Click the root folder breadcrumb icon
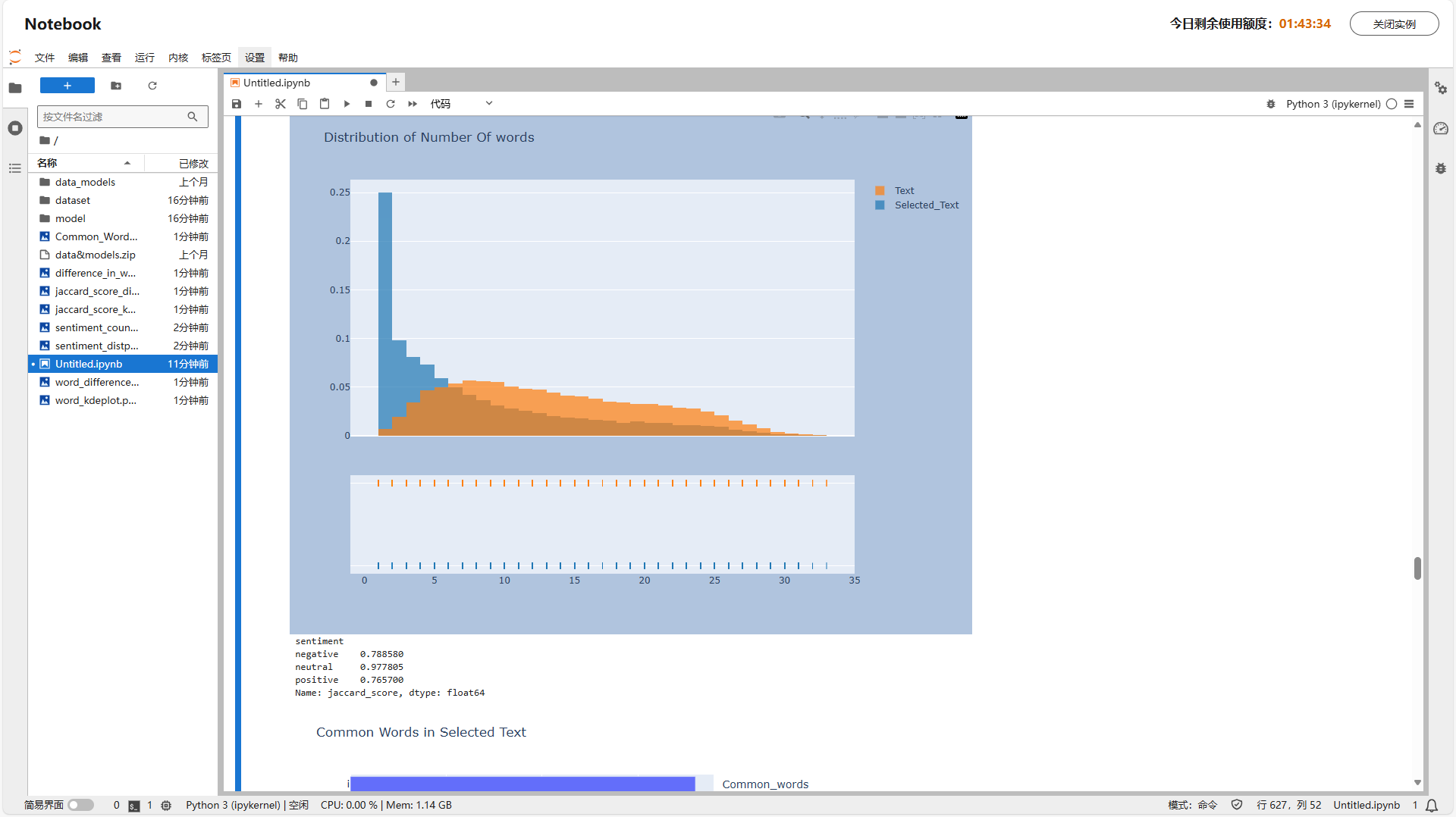 tap(45, 140)
